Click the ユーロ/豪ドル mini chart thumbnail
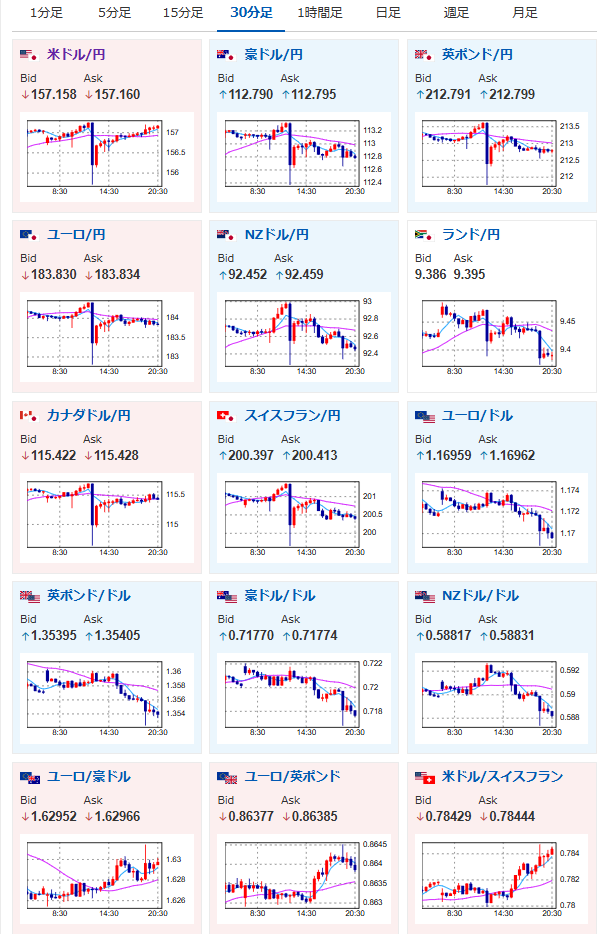This screenshot has height=934, width=604. click(x=107, y=879)
